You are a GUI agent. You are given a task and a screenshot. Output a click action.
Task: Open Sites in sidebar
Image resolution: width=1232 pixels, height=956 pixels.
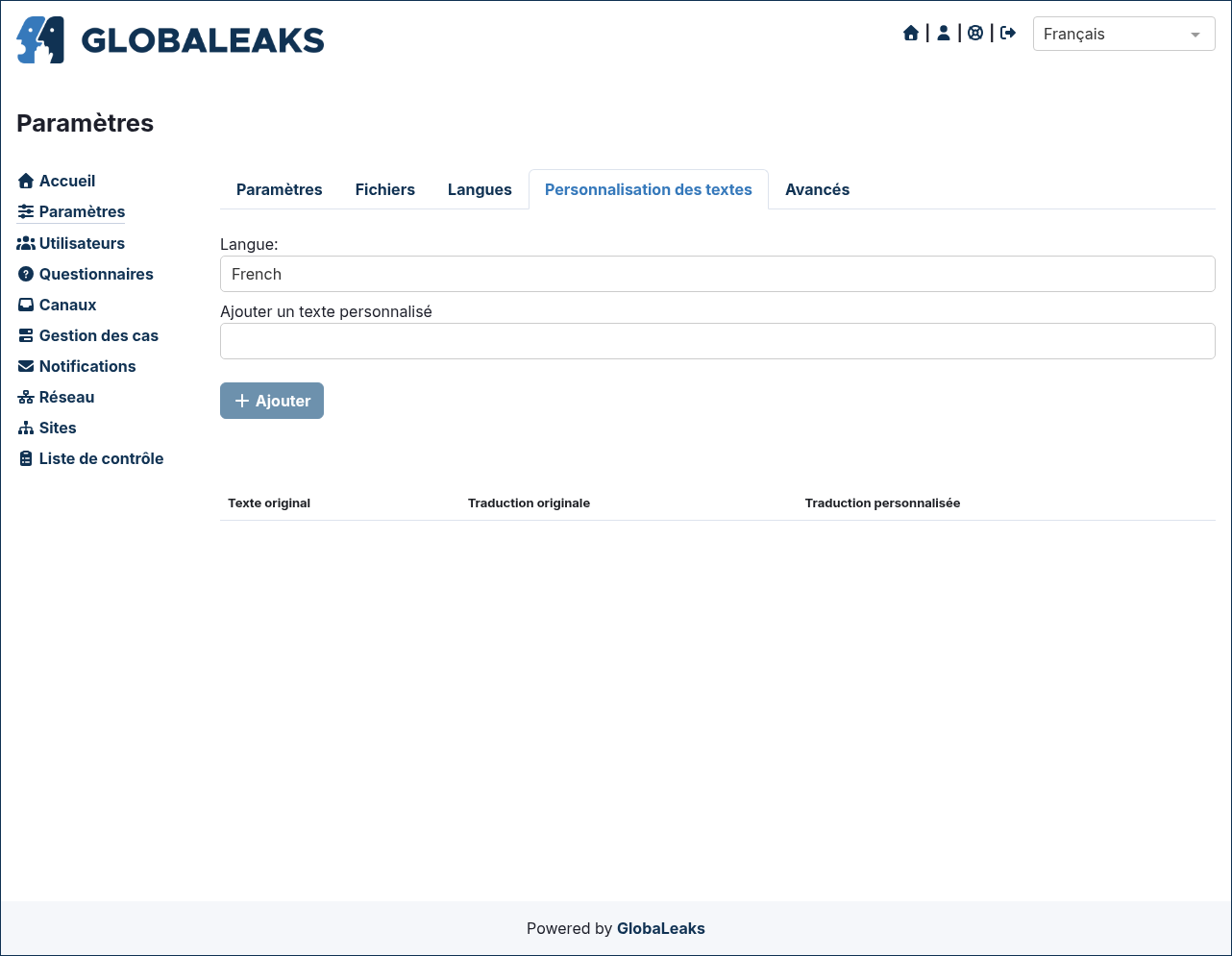click(x=58, y=428)
